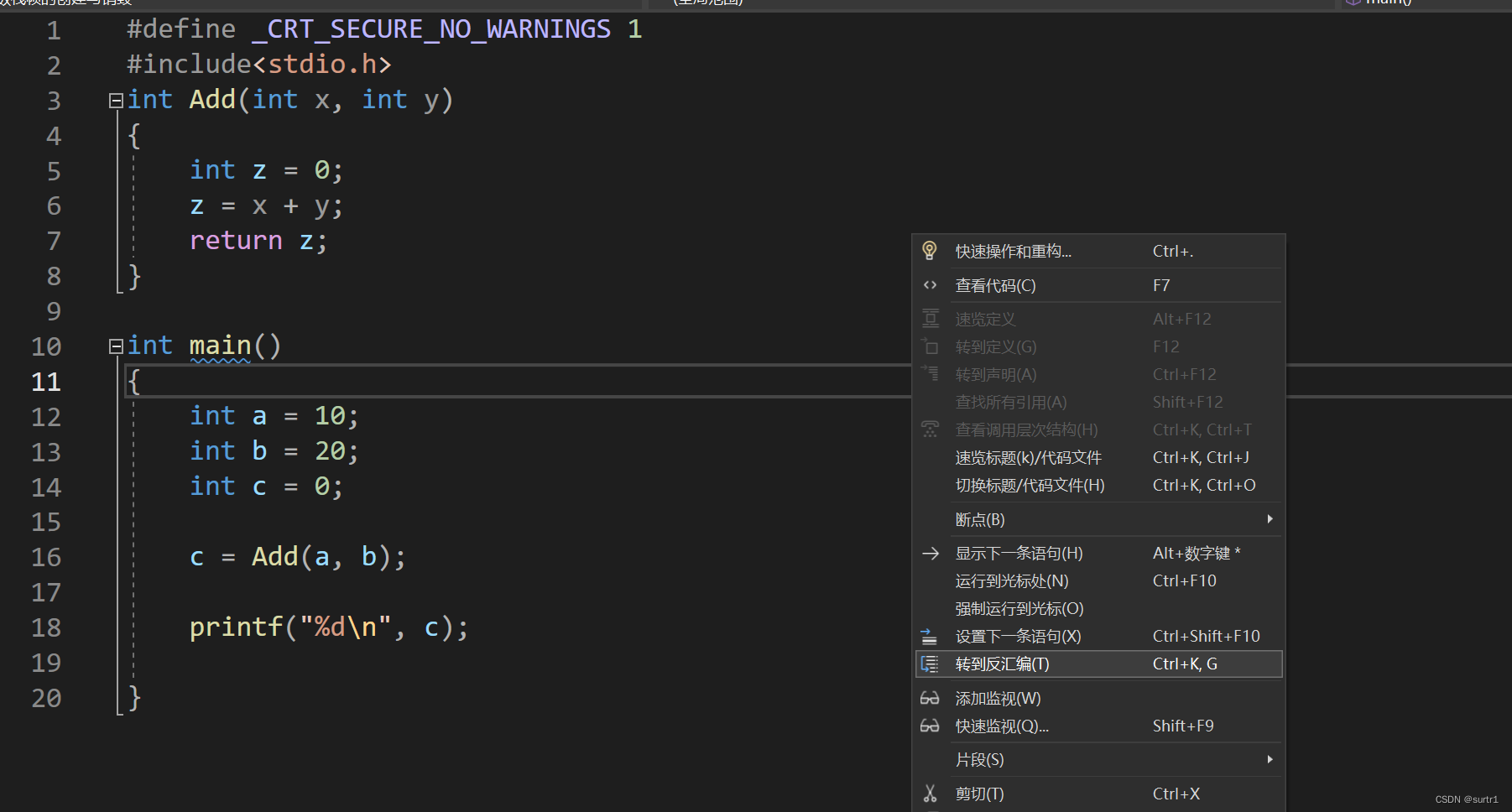Viewport: 1512px width, 812px height.
Task: Click the show next statement arrow icon
Action: coord(930,553)
